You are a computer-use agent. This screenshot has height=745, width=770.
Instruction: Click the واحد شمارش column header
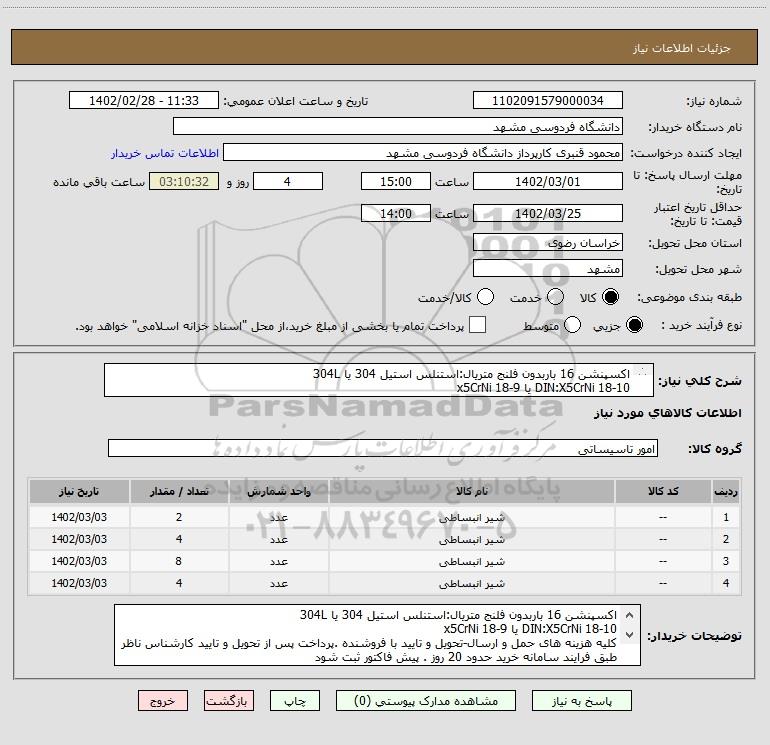pyautogui.click(x=278, y=491)
